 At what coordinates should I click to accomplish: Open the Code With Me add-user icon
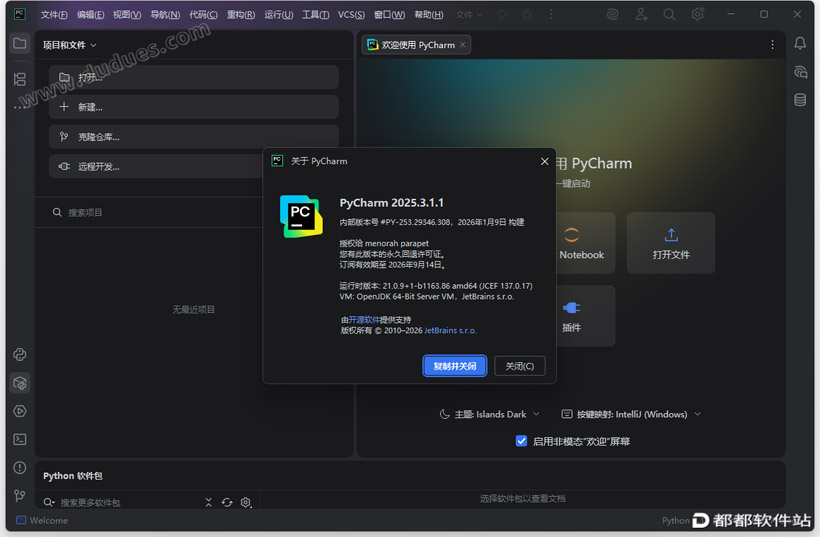[641, 15]
